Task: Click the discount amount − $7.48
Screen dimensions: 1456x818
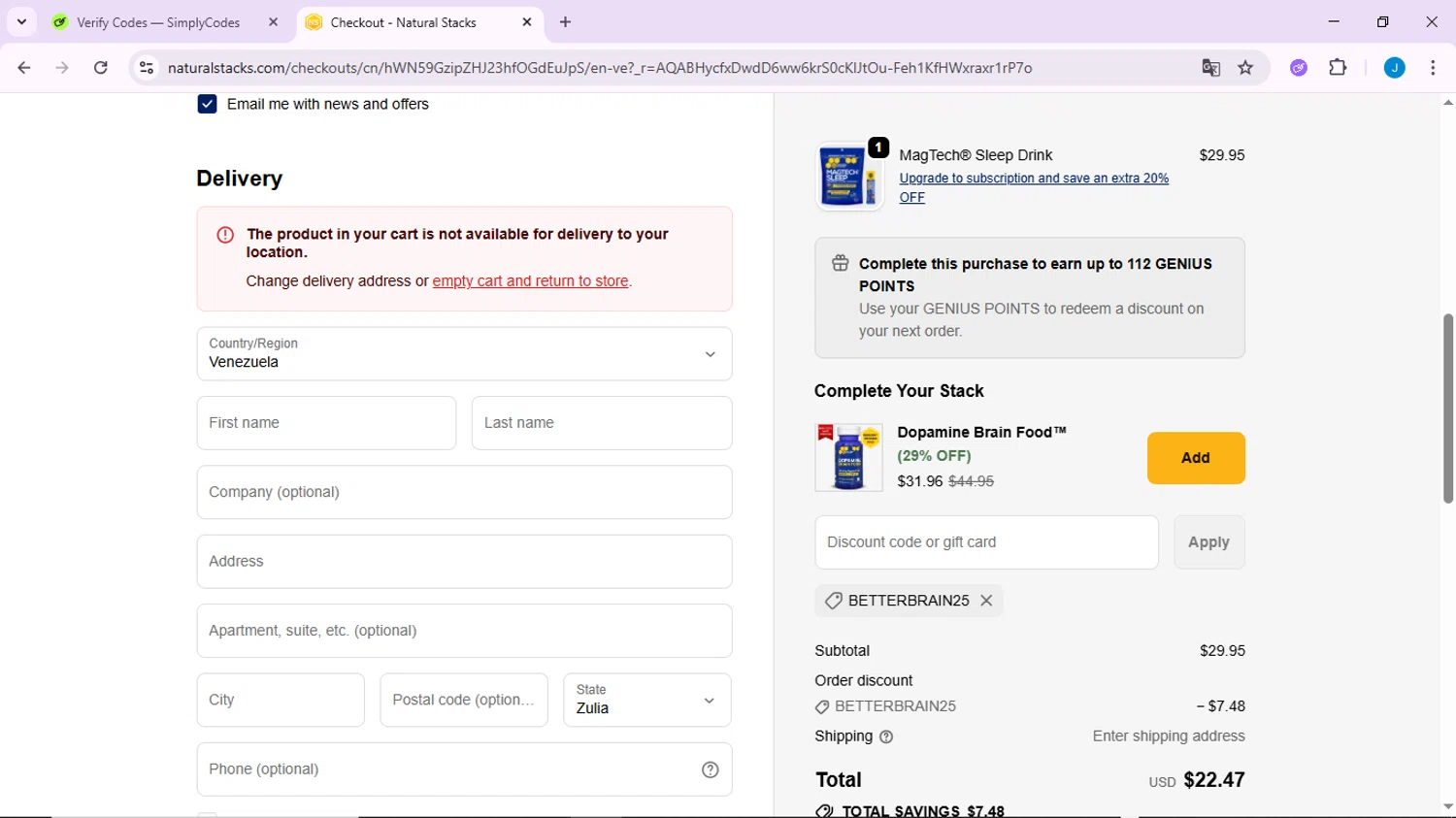Action: 1220,706
